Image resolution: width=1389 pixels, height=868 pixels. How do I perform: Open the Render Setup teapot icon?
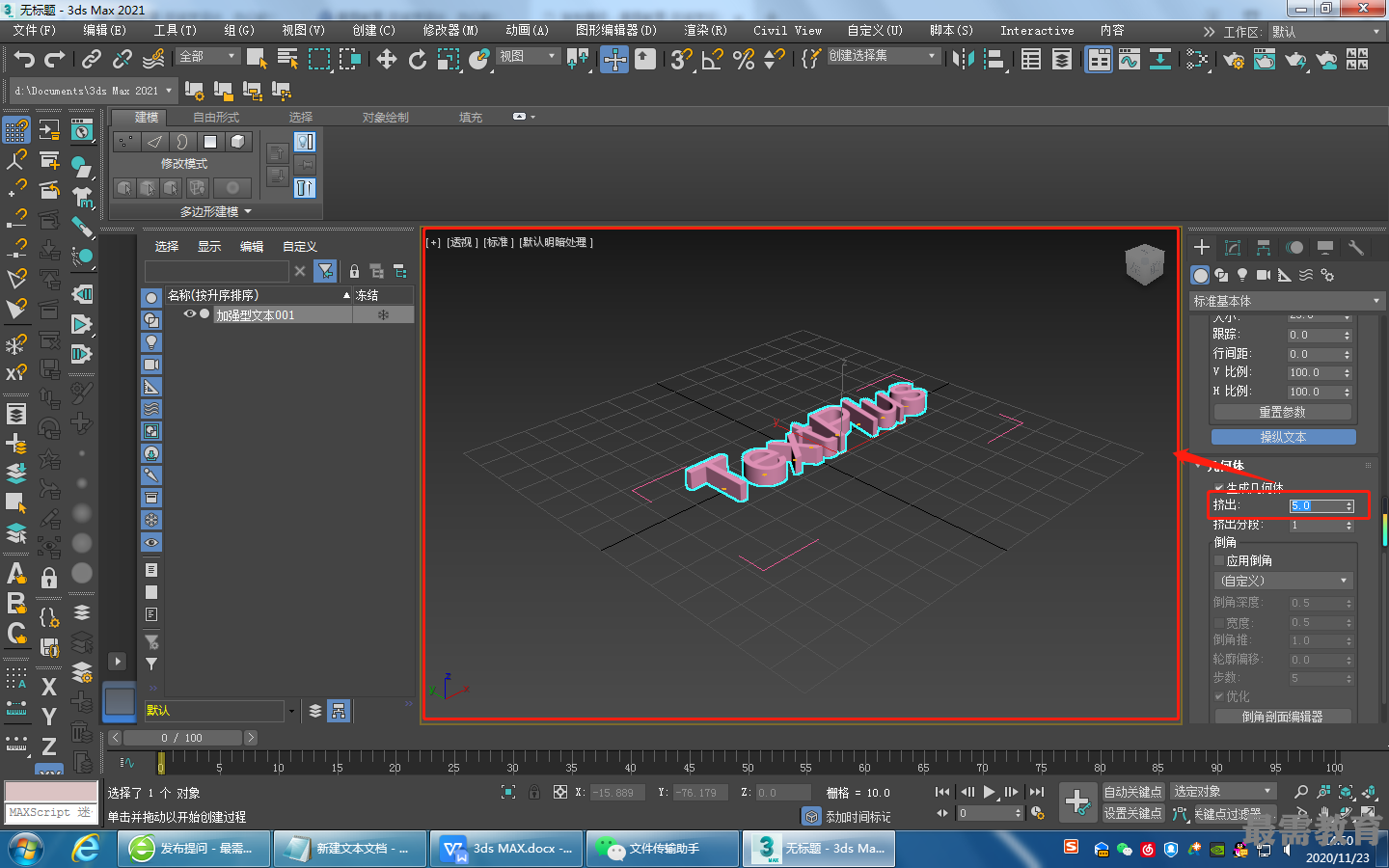[1234, 60]
